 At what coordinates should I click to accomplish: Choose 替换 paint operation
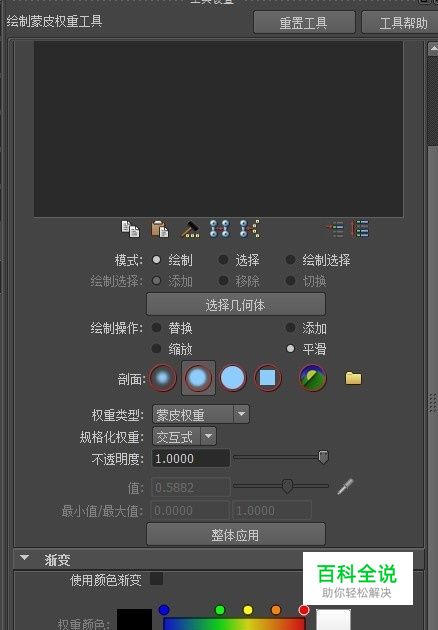pyautogui.click(x=156, y=328)
